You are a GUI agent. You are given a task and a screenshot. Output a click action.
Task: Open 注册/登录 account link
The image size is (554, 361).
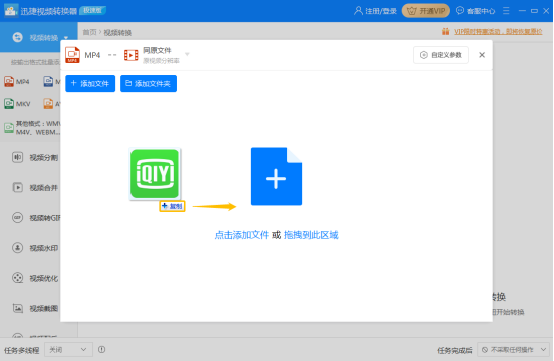coord(375,11)
